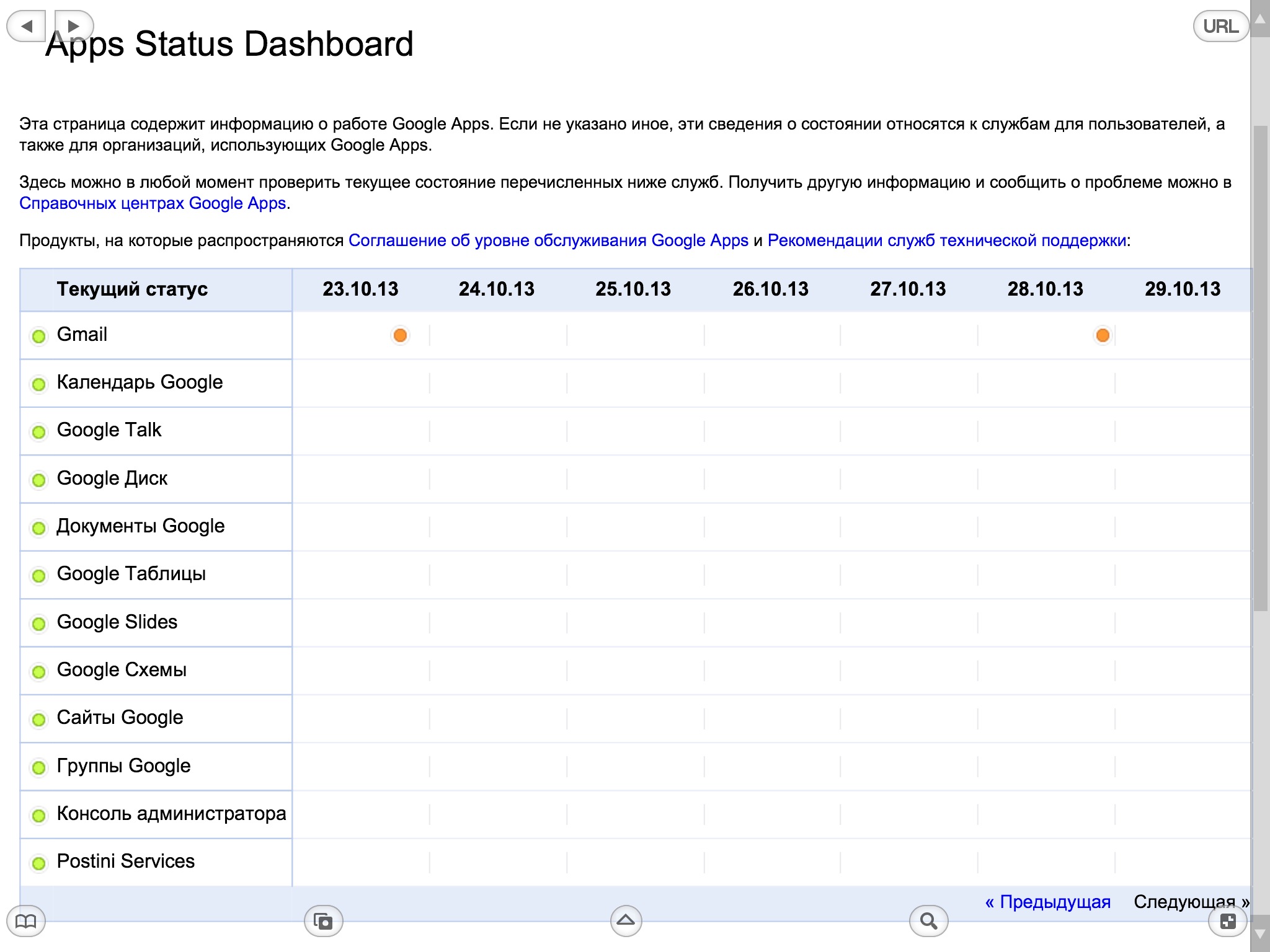Click the 23.10.13 date header
This screenshot has height=952, width=1270.
[x=360, y=289]
